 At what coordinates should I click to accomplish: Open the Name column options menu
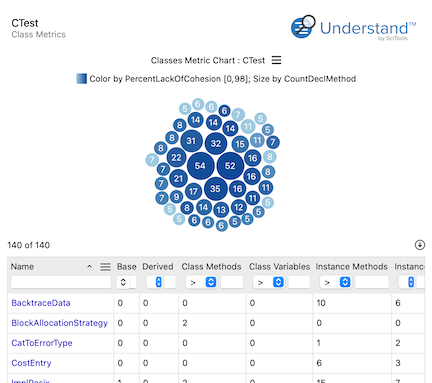click(x=105, y=267)
